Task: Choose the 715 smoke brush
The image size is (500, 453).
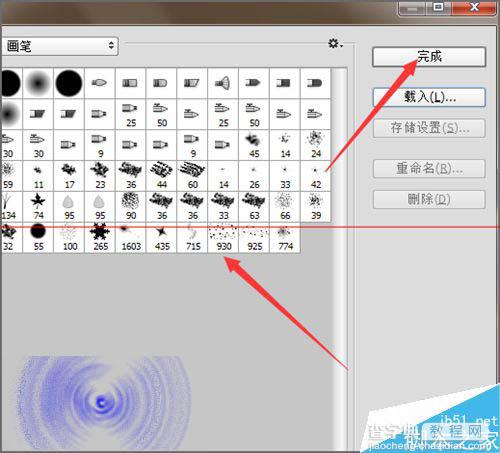Action: point(193,238)
